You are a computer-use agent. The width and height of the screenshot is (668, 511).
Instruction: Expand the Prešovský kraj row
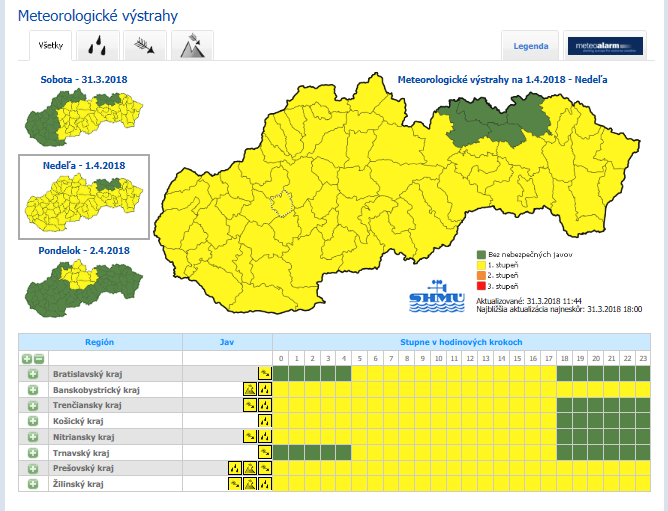[x=32, y=469]
